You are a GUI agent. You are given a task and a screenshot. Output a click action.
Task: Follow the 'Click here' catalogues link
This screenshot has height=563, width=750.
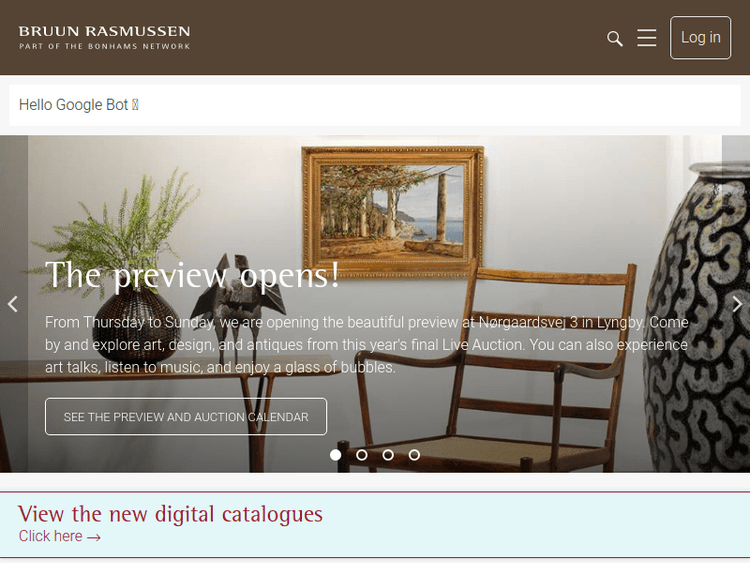pos(60,536)
